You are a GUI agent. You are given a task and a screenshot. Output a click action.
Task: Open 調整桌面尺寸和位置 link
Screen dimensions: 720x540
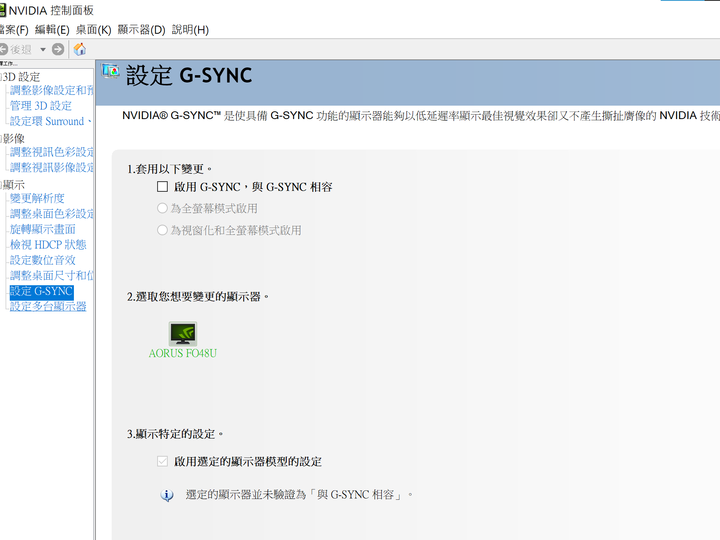(52, 276)
